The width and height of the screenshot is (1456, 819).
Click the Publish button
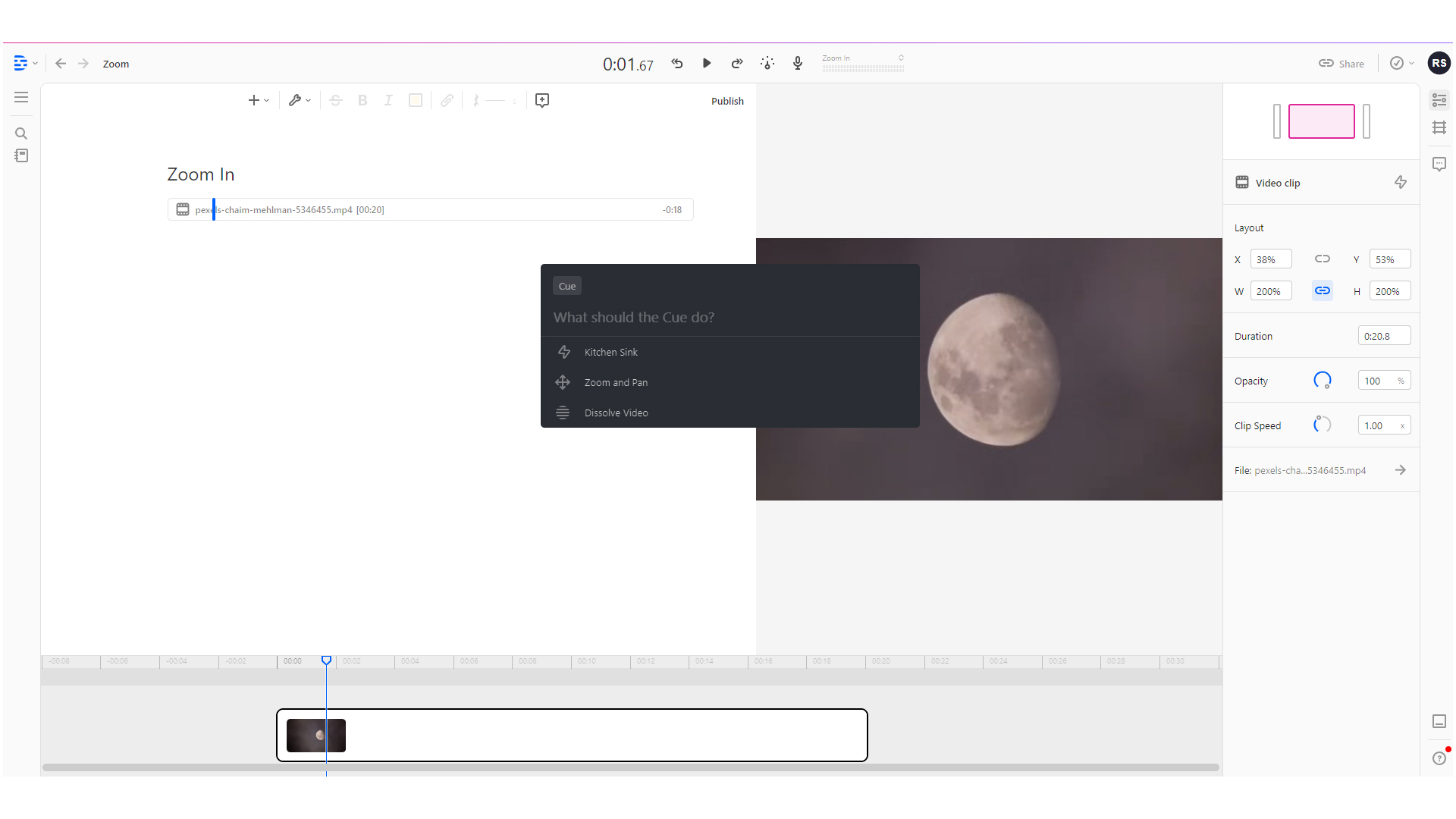[x=726, y=101]
